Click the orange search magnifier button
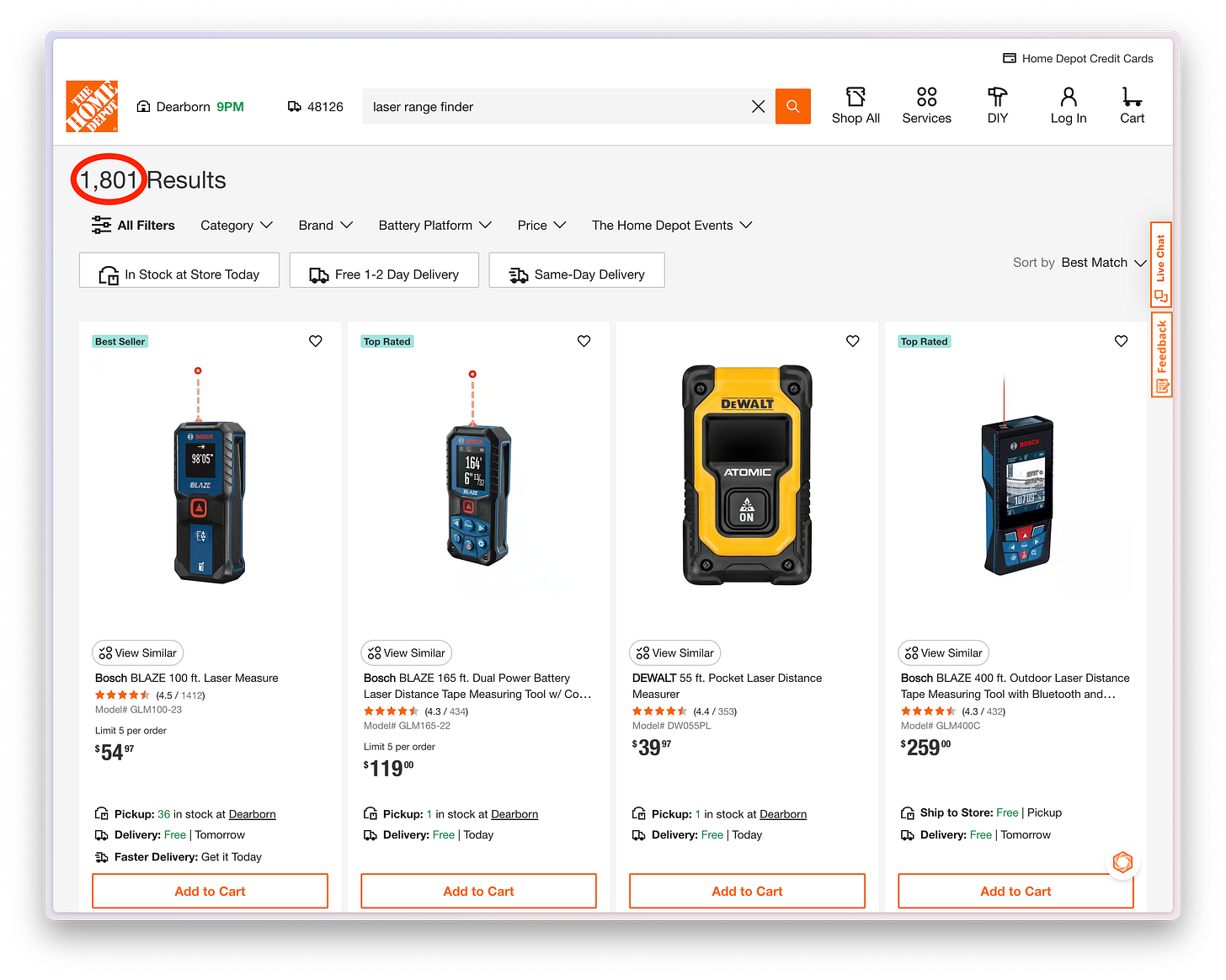Viewport: 1226px width, 980px height. point(792,106)
